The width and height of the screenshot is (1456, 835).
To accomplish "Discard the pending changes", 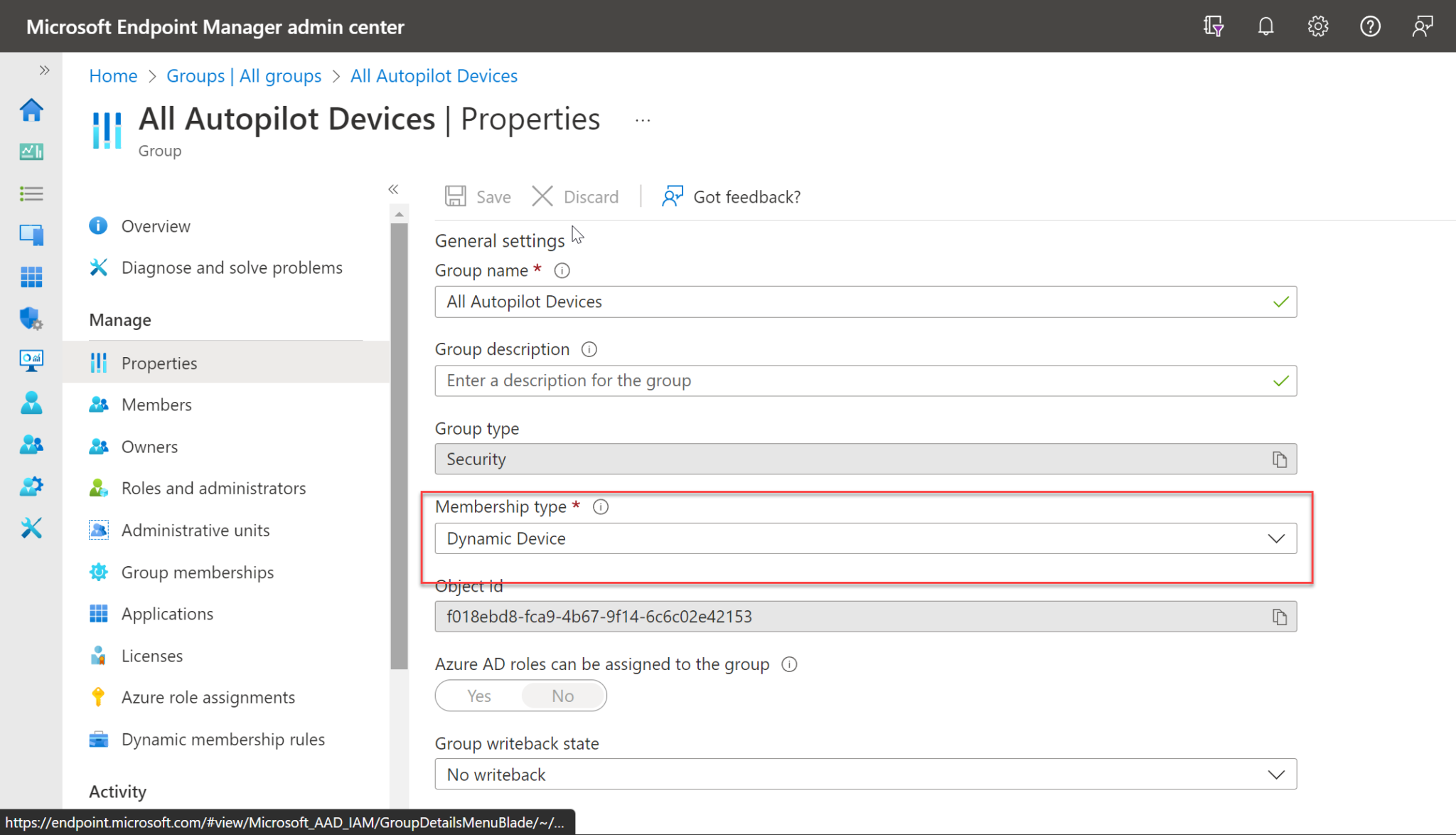I will [x=576, y=196].
